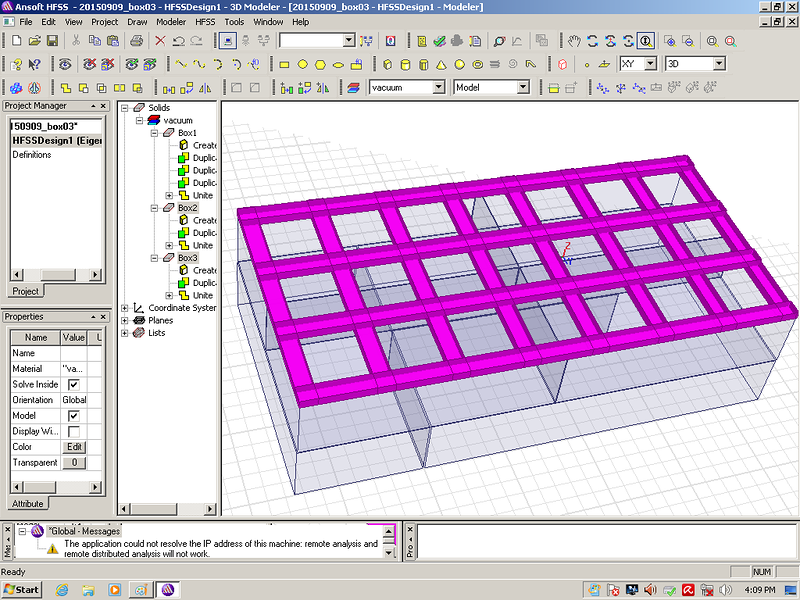Open the Modeler menu
Image resolution: width=800 pixels, height=600 pixels.
coord(171,21)
